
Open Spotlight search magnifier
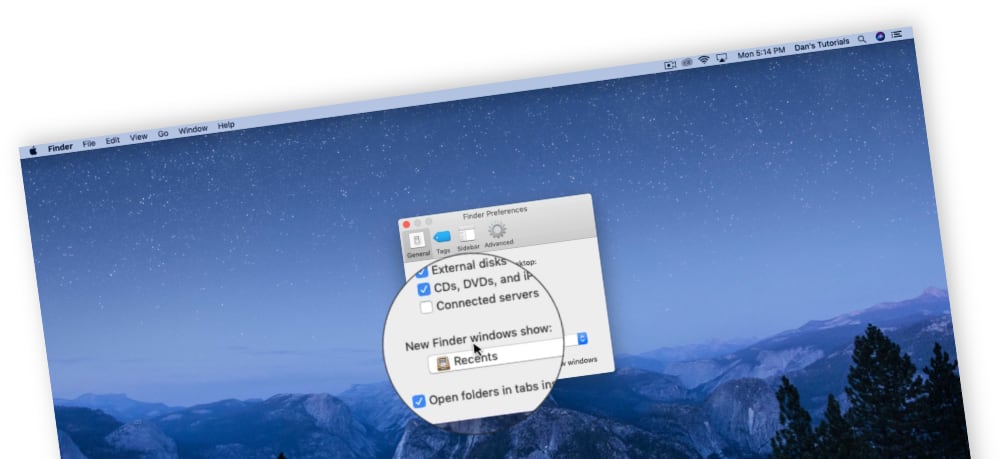(x=862, y=39)
